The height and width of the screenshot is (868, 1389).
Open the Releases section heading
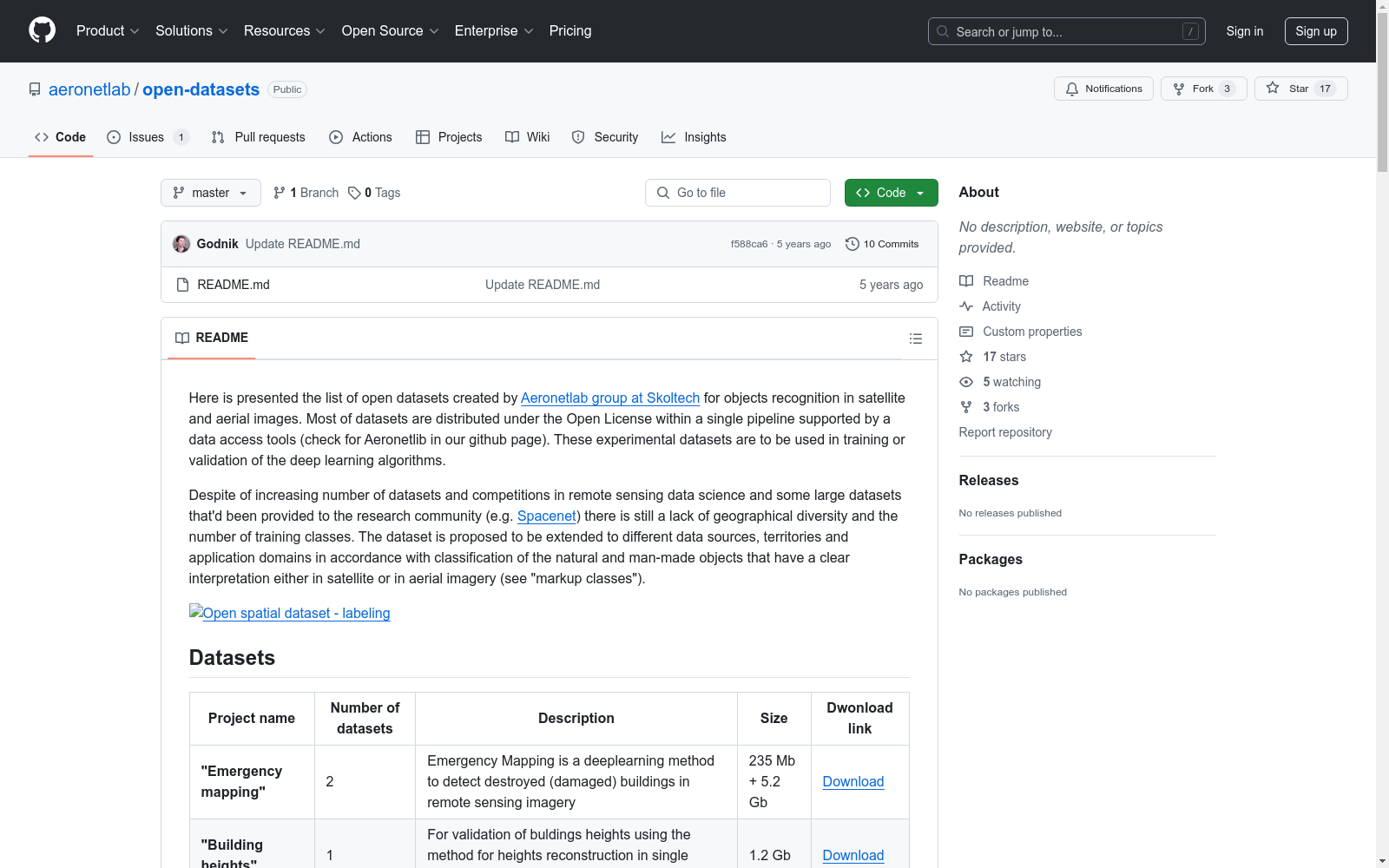989,480
